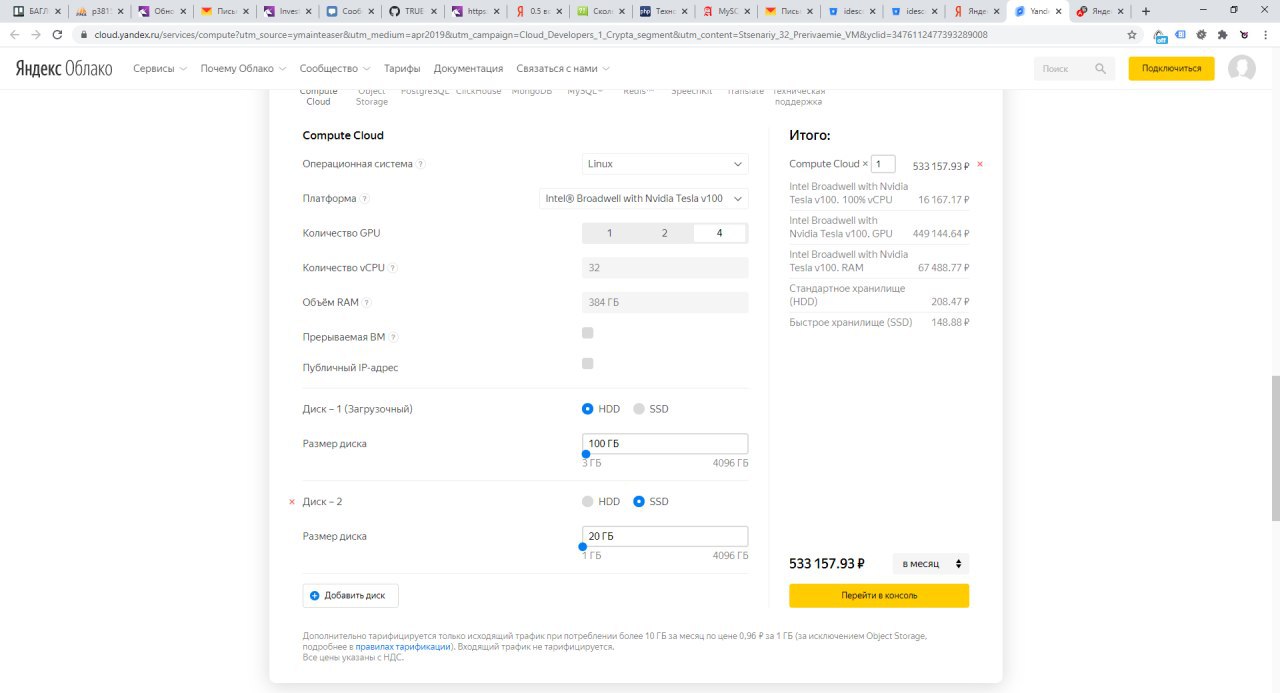The width and height of the screenshot is (1280, 693).
Task: Open a new browser tab
Action: coord(1146,11)
